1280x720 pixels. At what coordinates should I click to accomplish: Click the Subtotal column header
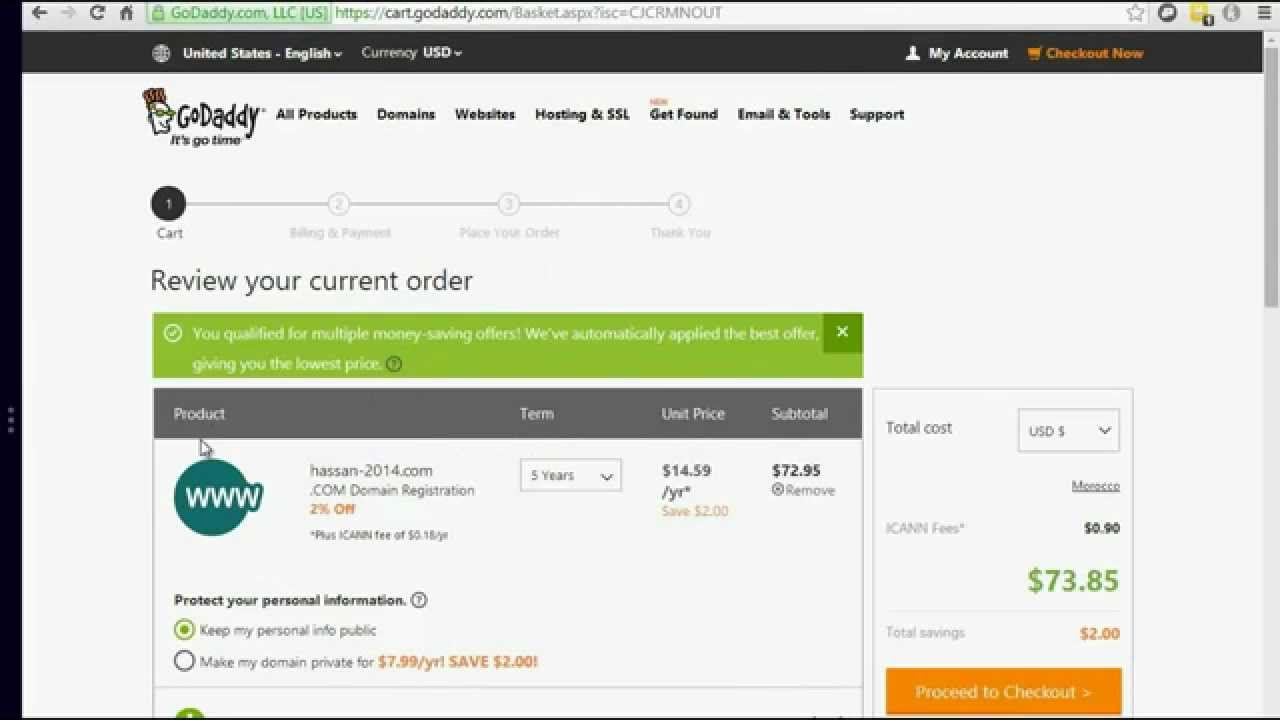click(800, 413)
